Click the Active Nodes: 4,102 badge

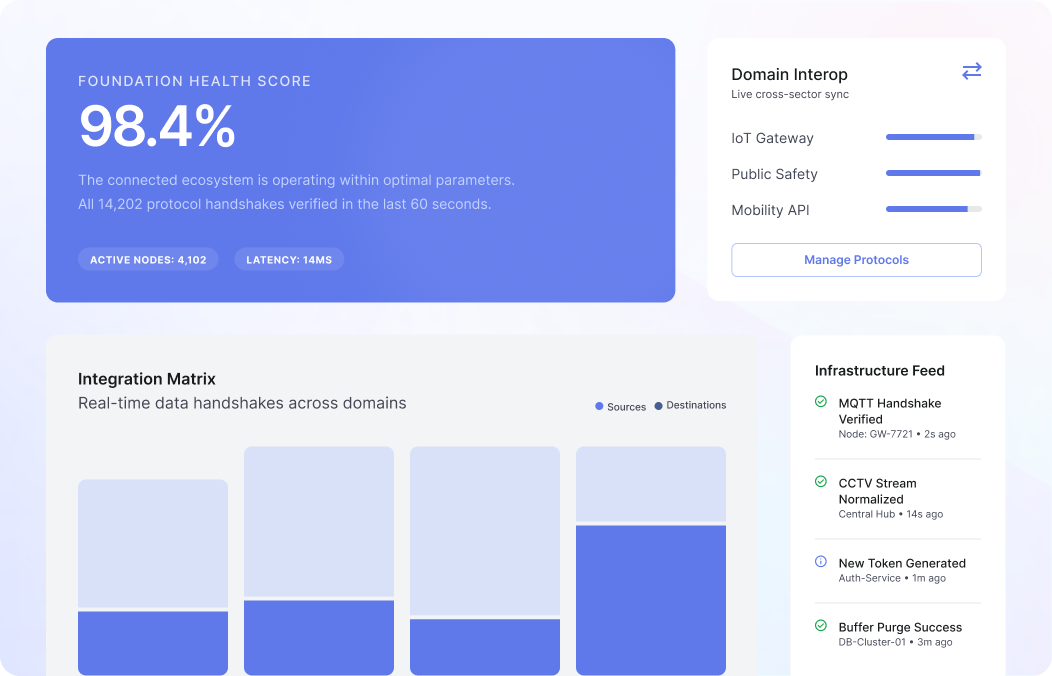pyautogui.click(x=148, y=260)
